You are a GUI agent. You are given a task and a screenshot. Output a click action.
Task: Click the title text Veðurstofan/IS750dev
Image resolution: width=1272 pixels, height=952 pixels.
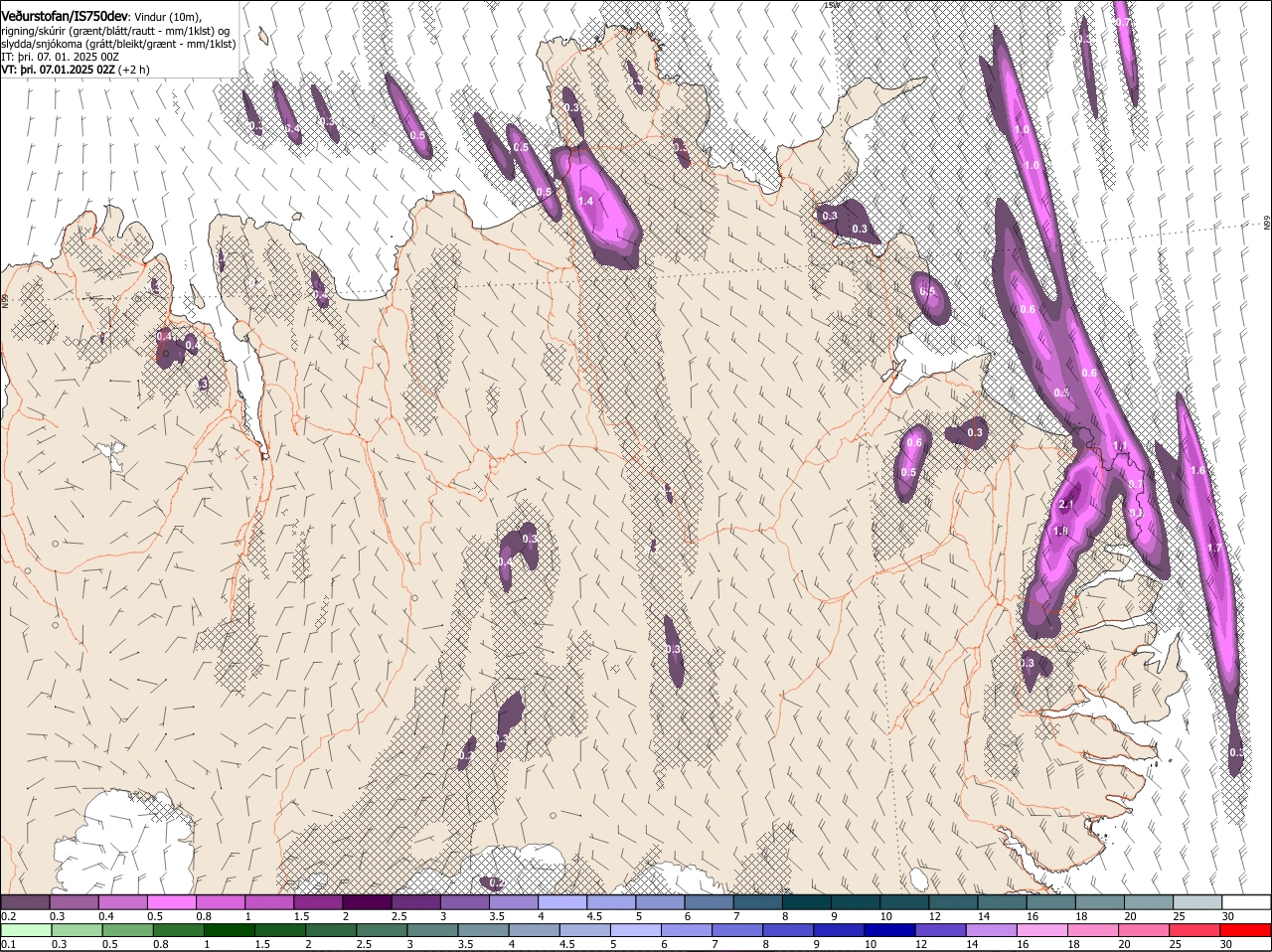[64, 15]
